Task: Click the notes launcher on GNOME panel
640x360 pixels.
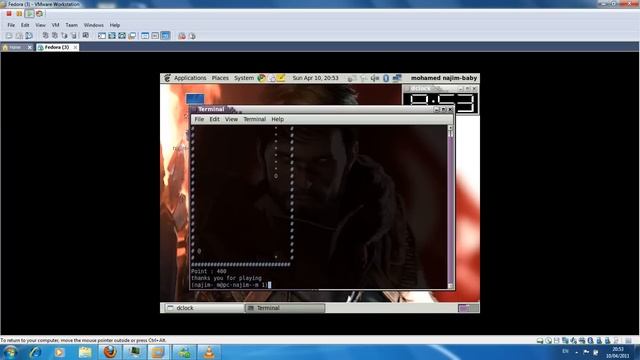Action: pyautogui.click(x=281, y=78)
